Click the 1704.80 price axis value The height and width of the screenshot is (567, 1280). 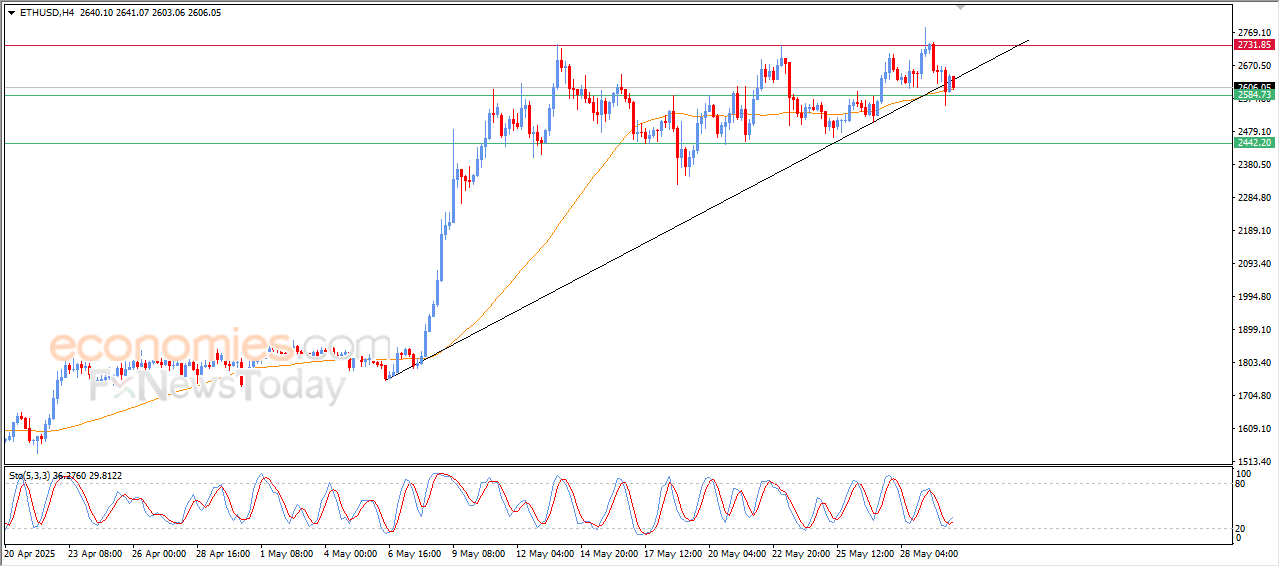pyautogui.click(x=1254, y=396)
